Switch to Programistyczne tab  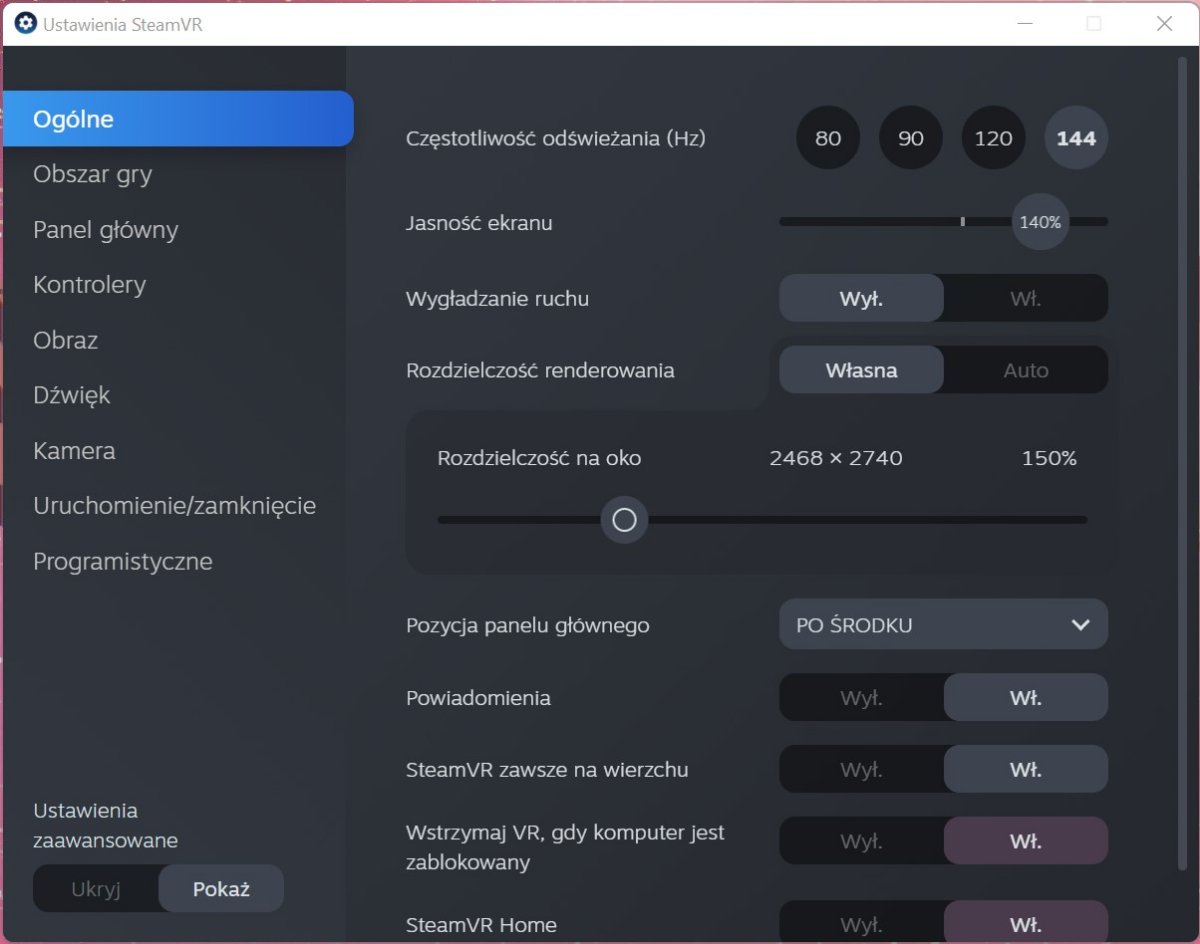122,562
